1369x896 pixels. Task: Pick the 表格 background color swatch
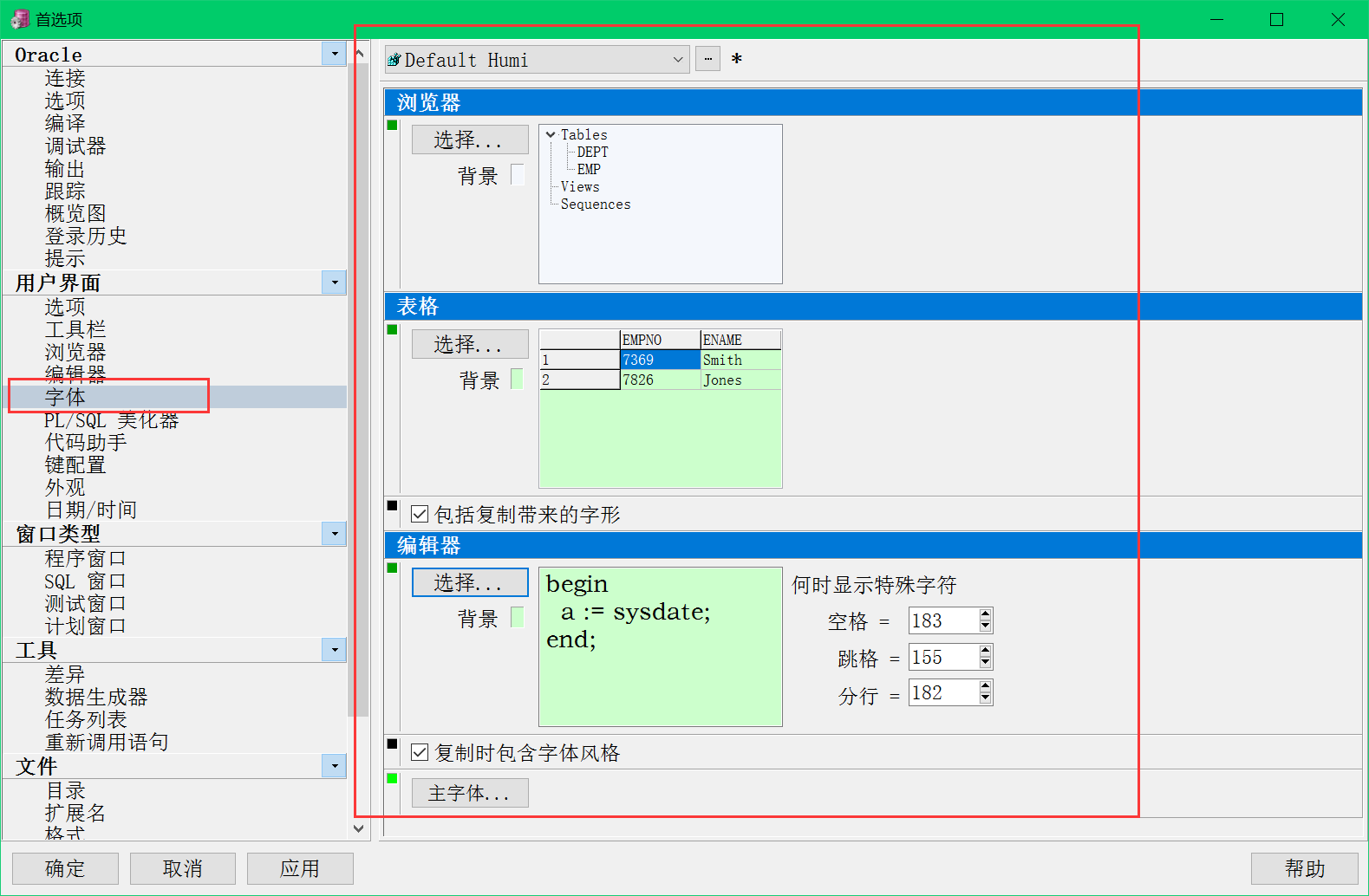518,379
